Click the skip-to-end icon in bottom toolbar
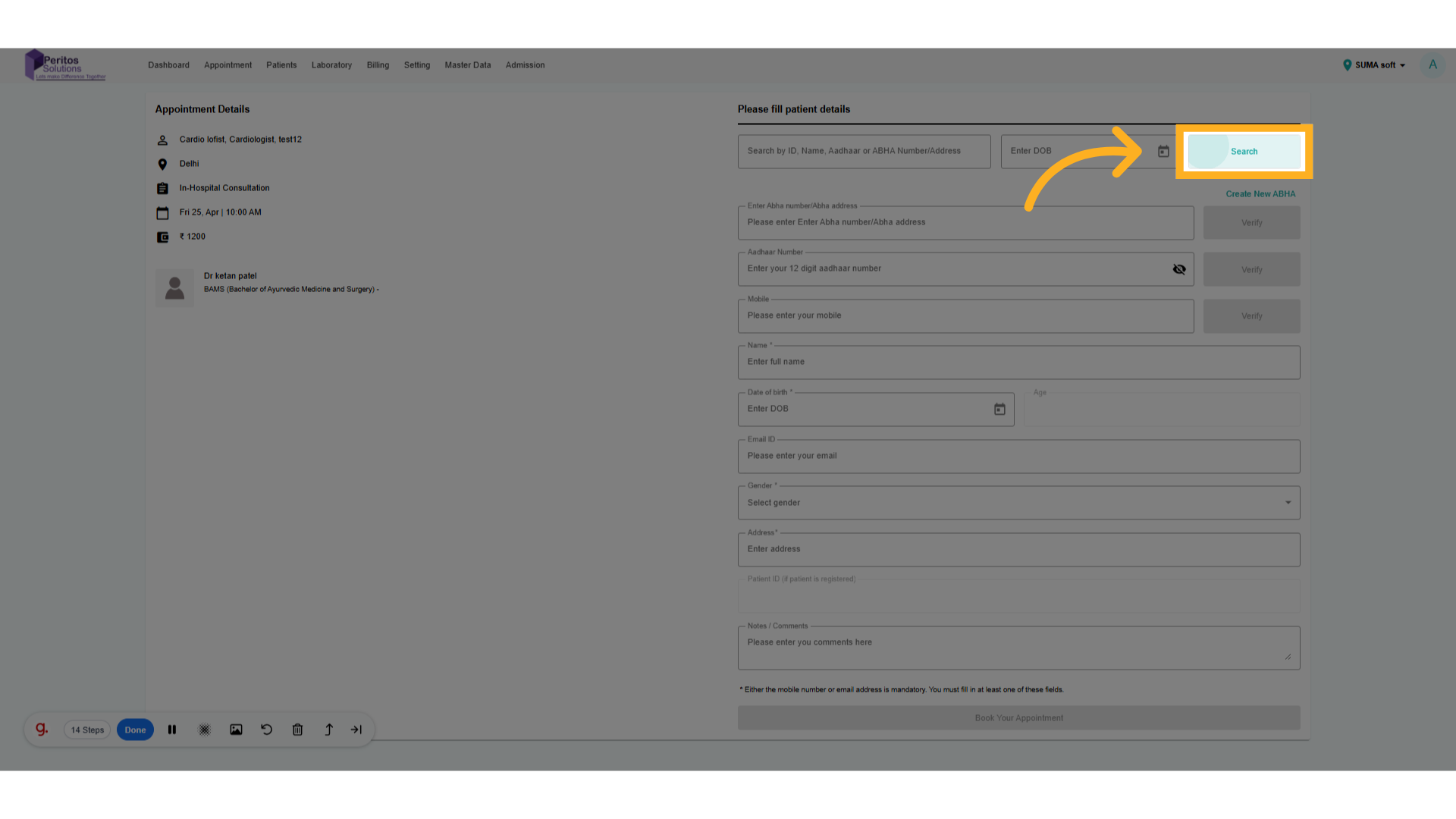 coord(356,730)
